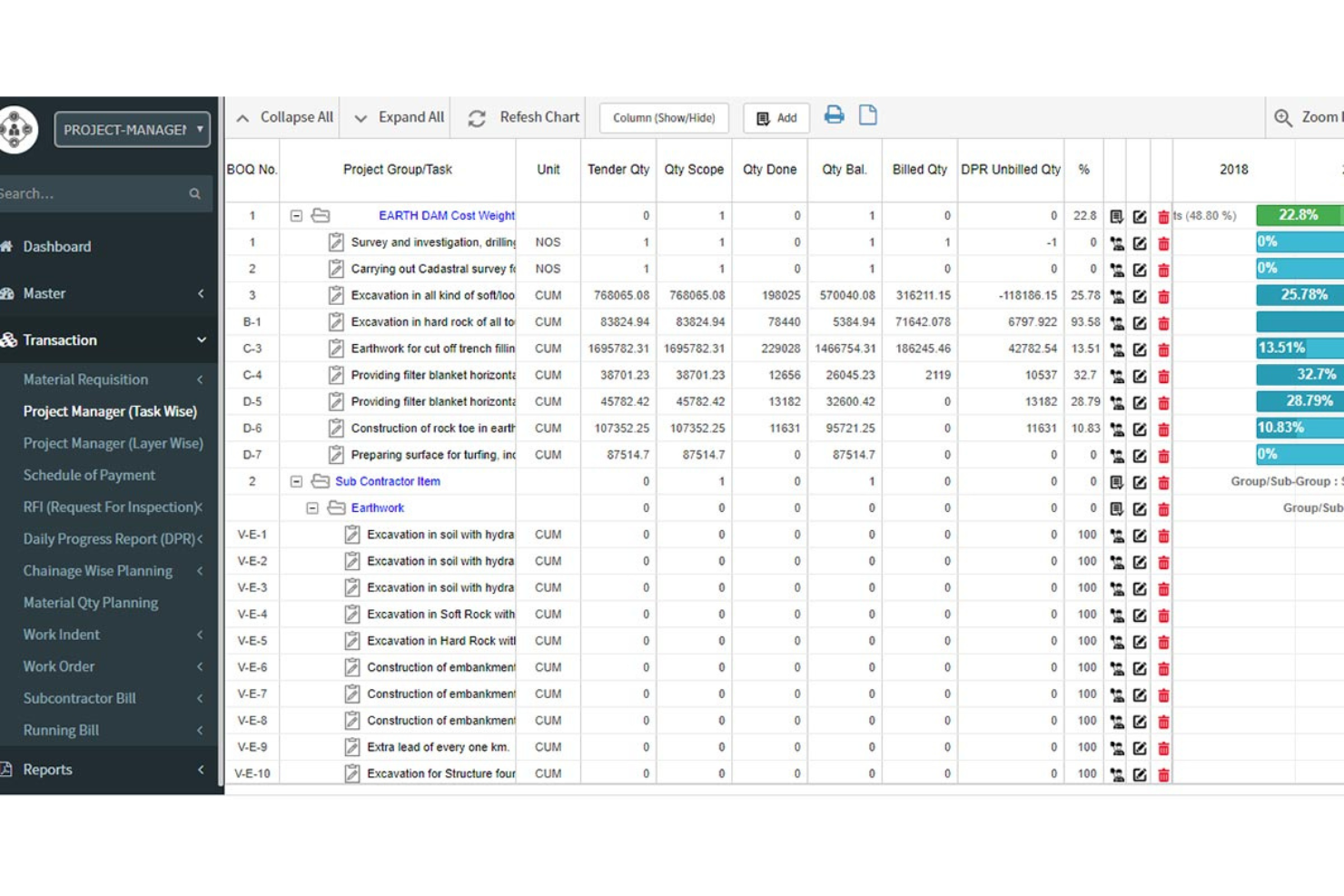1344x896 pixels.
Task: Open Work Order menu item
Action: [x=58, y=666]
